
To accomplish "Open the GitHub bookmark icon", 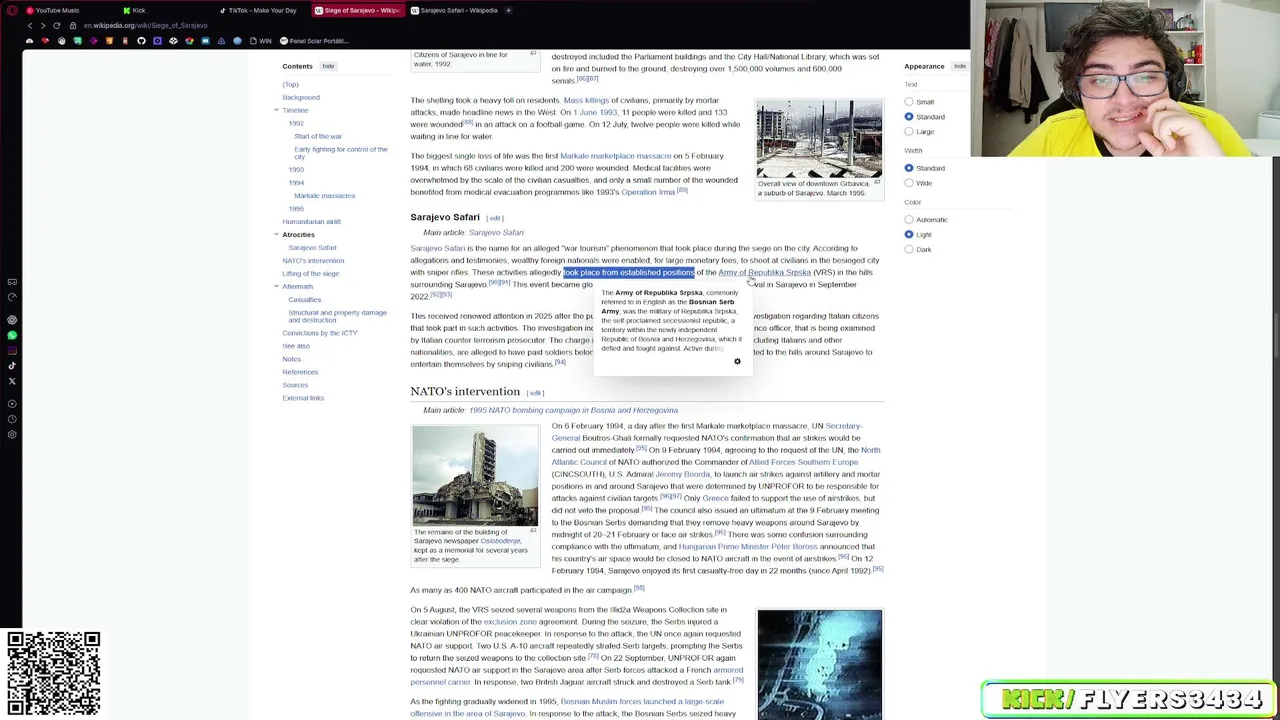I will coord(141,41).
